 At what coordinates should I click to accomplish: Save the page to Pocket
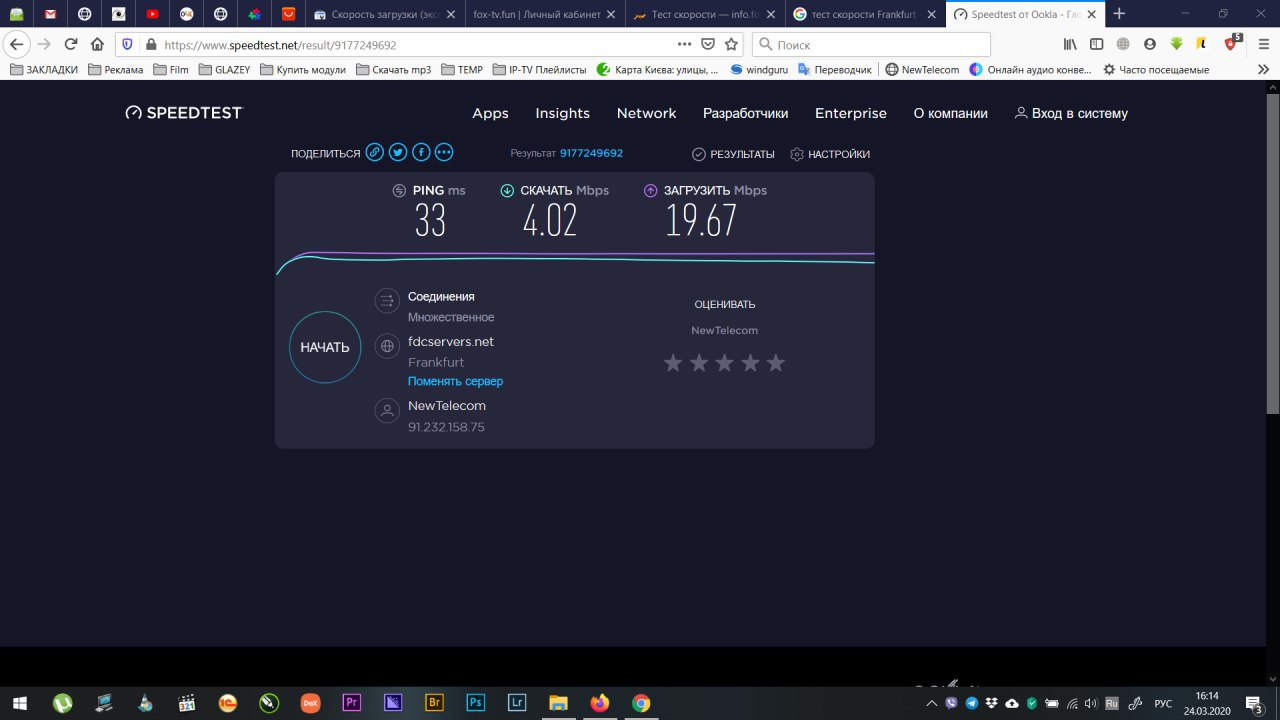pos(708,44)
